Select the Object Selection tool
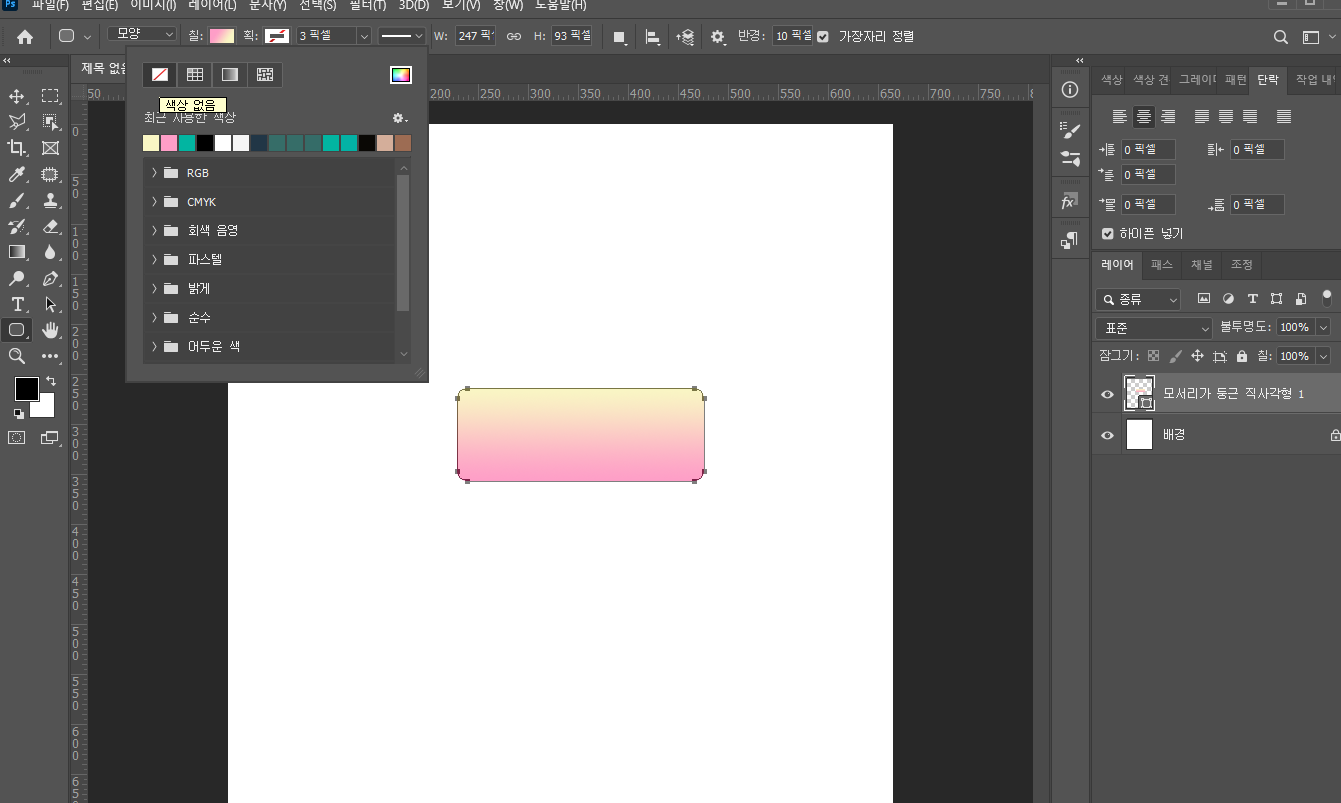1341x803 pixels. (x=50, y=122)
